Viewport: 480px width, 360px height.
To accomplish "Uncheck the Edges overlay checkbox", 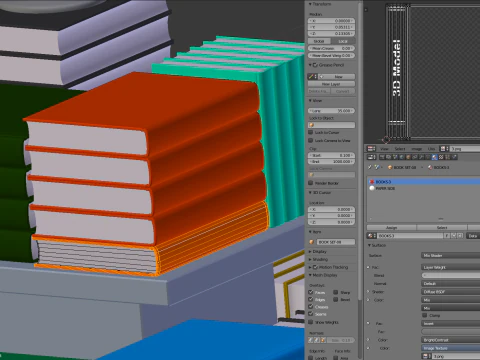I will (x=311, y=299).
